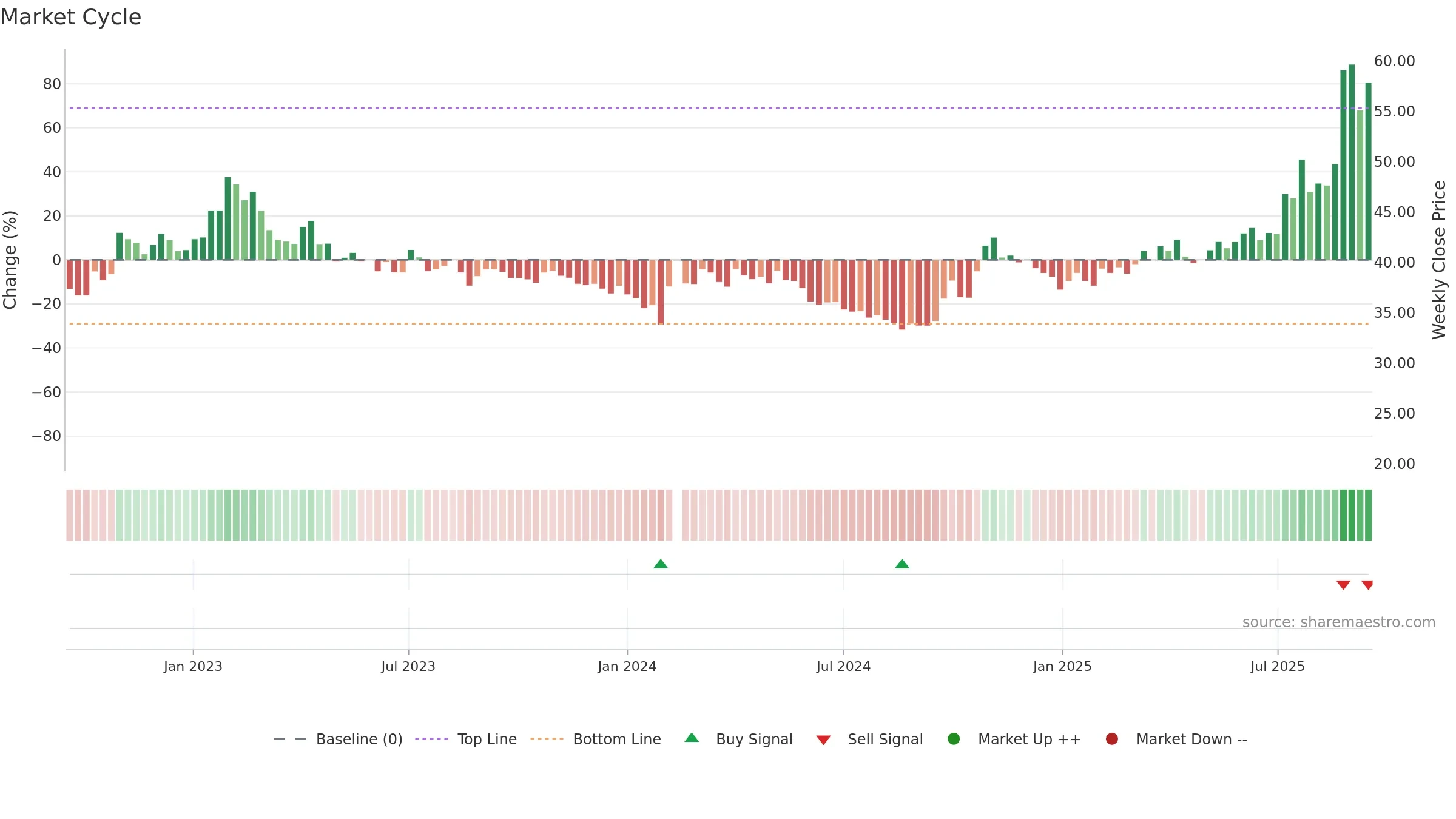Screen dimensions: 1456x819
Task: Click the gray dashed Baseline legend swatch
Action: (290, 739)
